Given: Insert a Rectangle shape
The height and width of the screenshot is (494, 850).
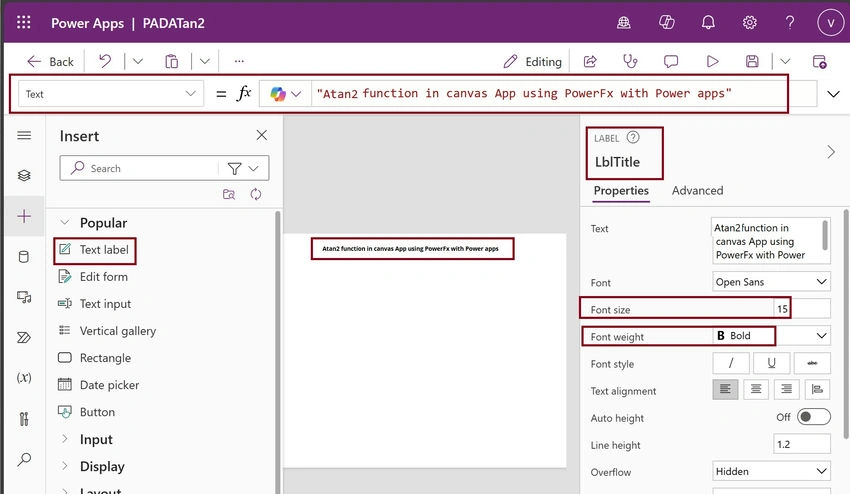Looking at the screenshot, I should tap(94, 358).
